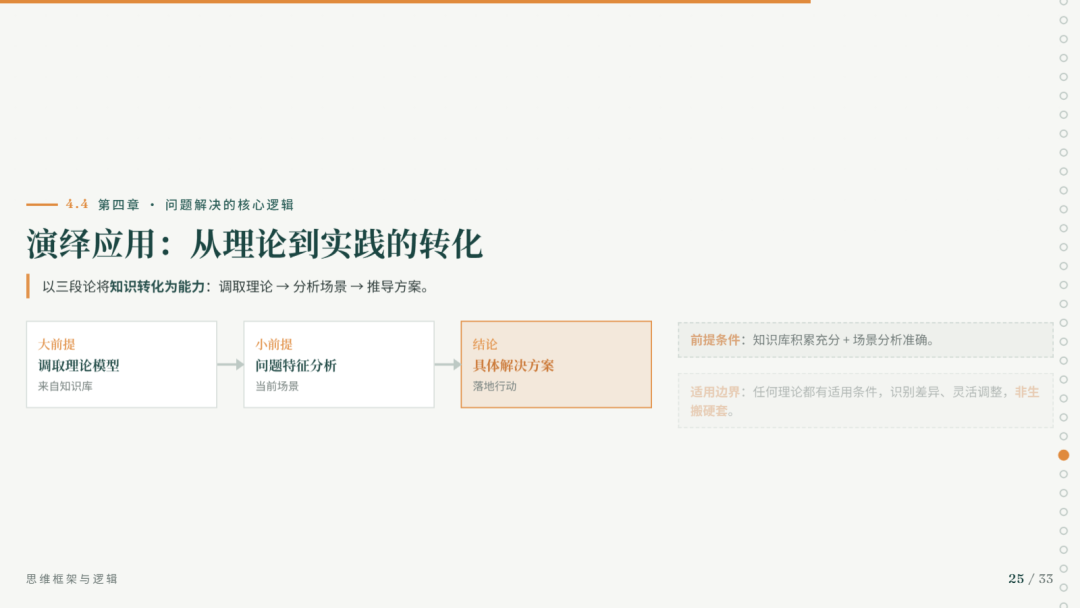1080x608 pixels.
Task: Select the last navigation dot for slide 33
Action: pyautogui.click(x=1063, y=605)
